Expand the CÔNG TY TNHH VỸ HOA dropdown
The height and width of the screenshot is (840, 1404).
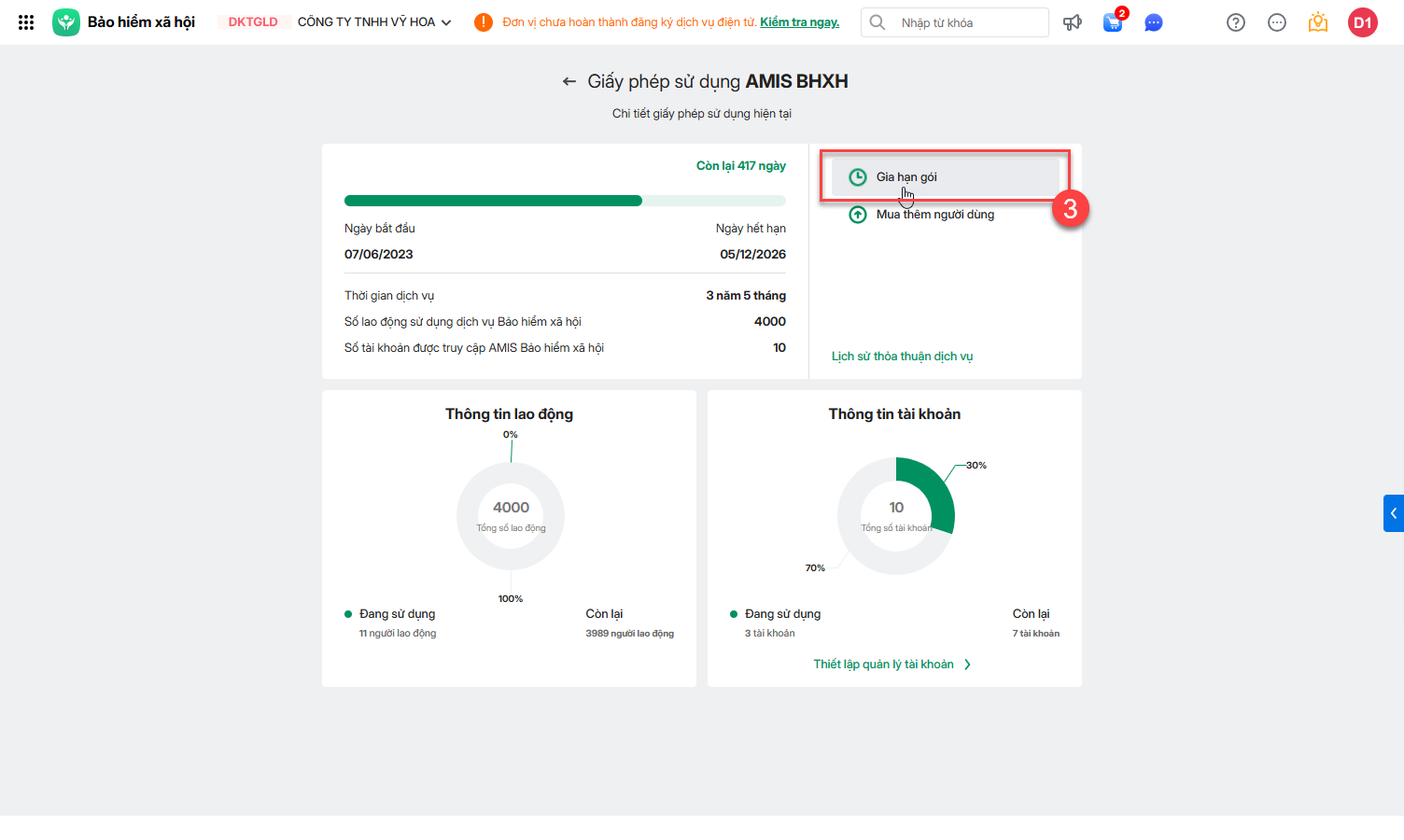pos(446,22)
